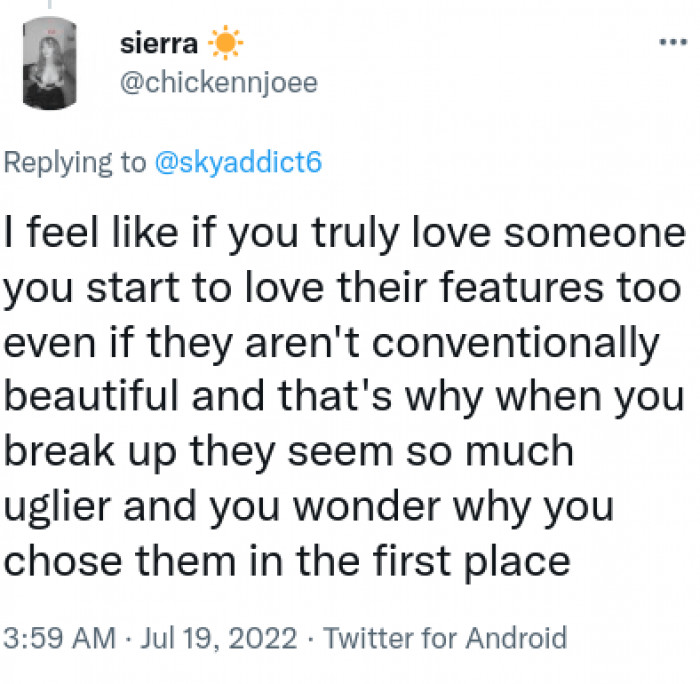The height and width of the screenshot is (684, 700).
Task: Select the line "you start to love their"
Action: [x=345, y=290]
